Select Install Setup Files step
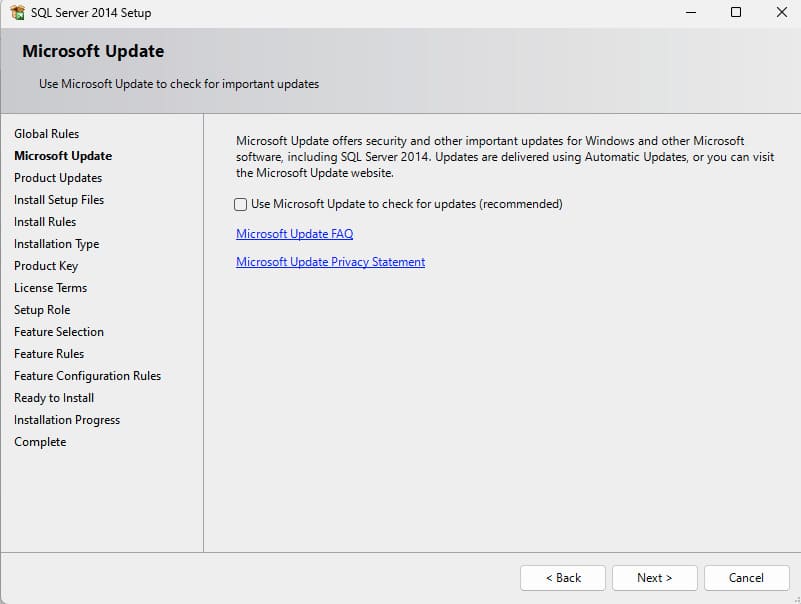 click(59, 200)
